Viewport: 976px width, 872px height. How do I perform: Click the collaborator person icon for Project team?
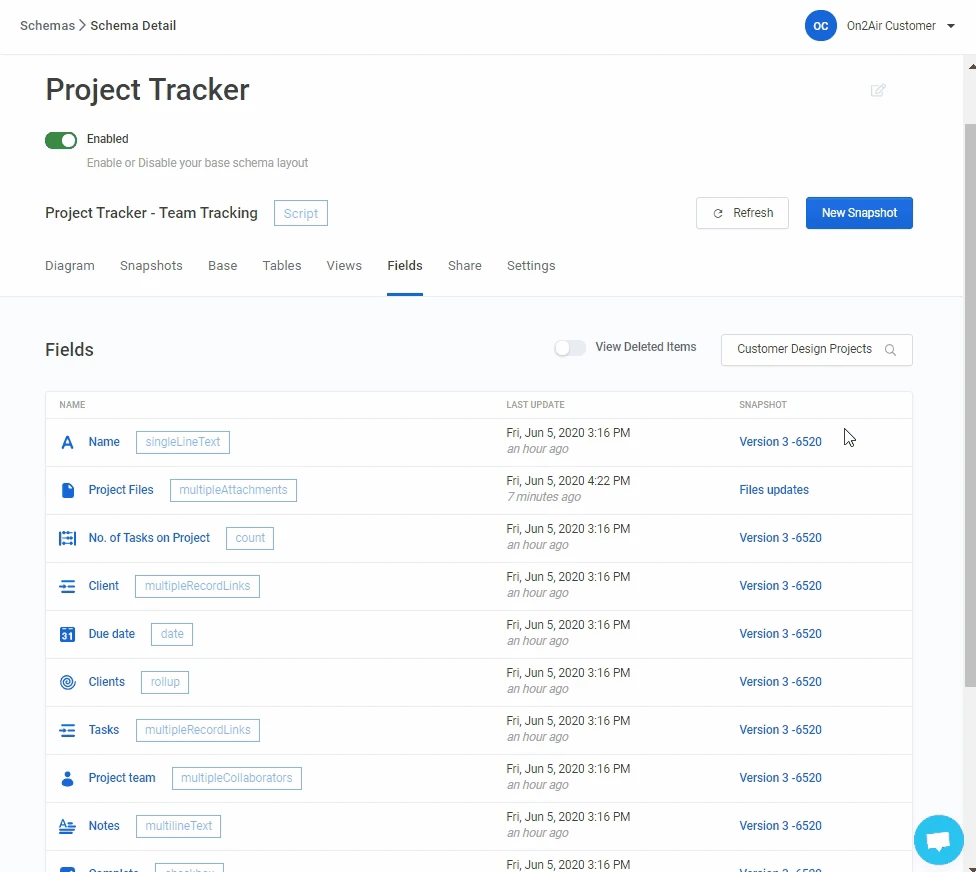67,778
